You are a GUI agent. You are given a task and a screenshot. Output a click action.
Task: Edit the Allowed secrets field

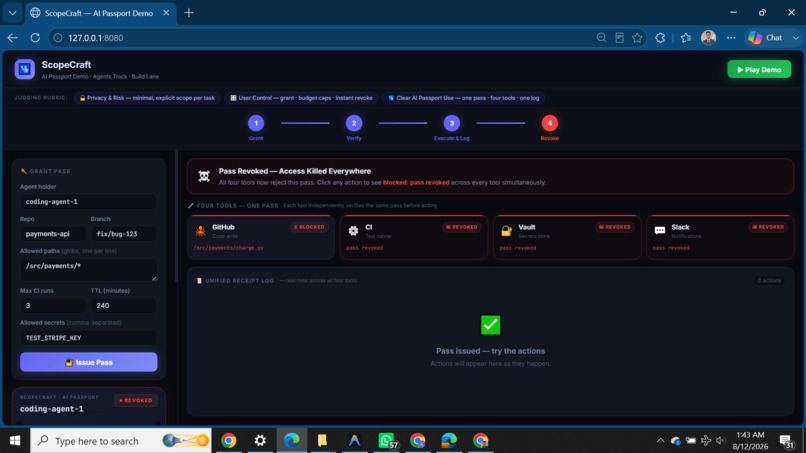[x=88, y=338]
